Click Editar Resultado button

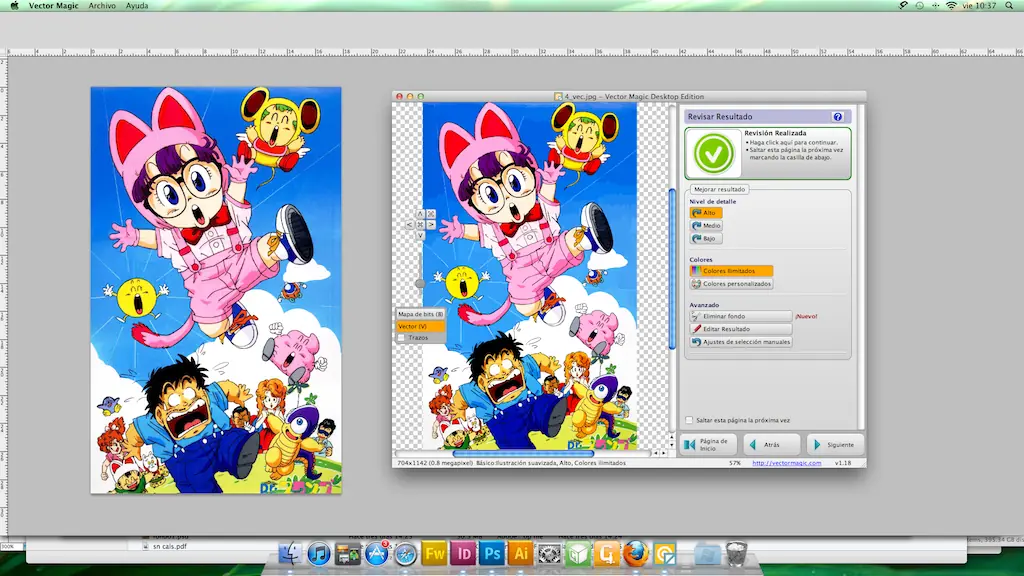[741, 329]
